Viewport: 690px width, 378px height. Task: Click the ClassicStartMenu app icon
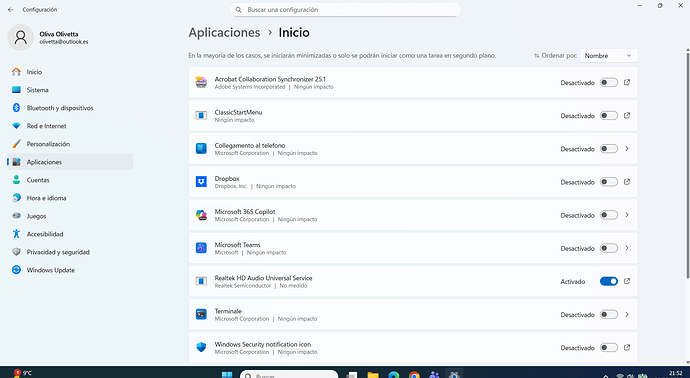[201, 115]
